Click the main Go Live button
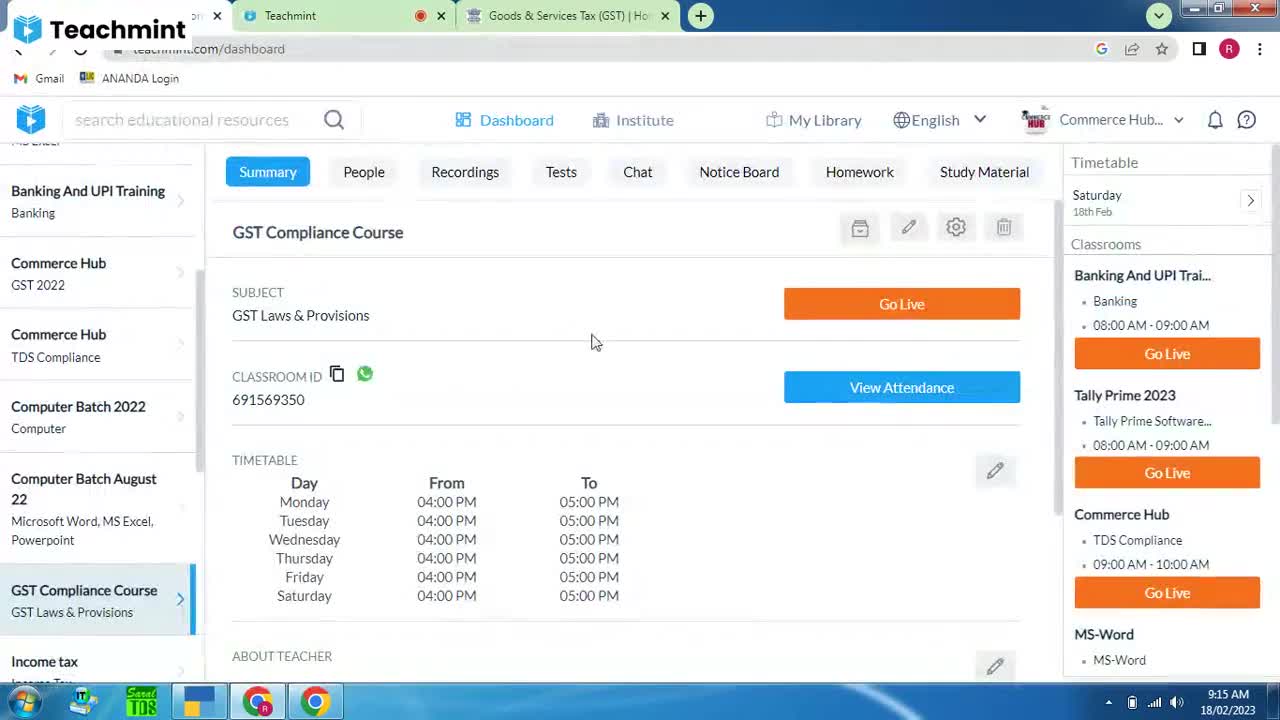Viewport: 1280px width, 720px height. click(902, 304)
